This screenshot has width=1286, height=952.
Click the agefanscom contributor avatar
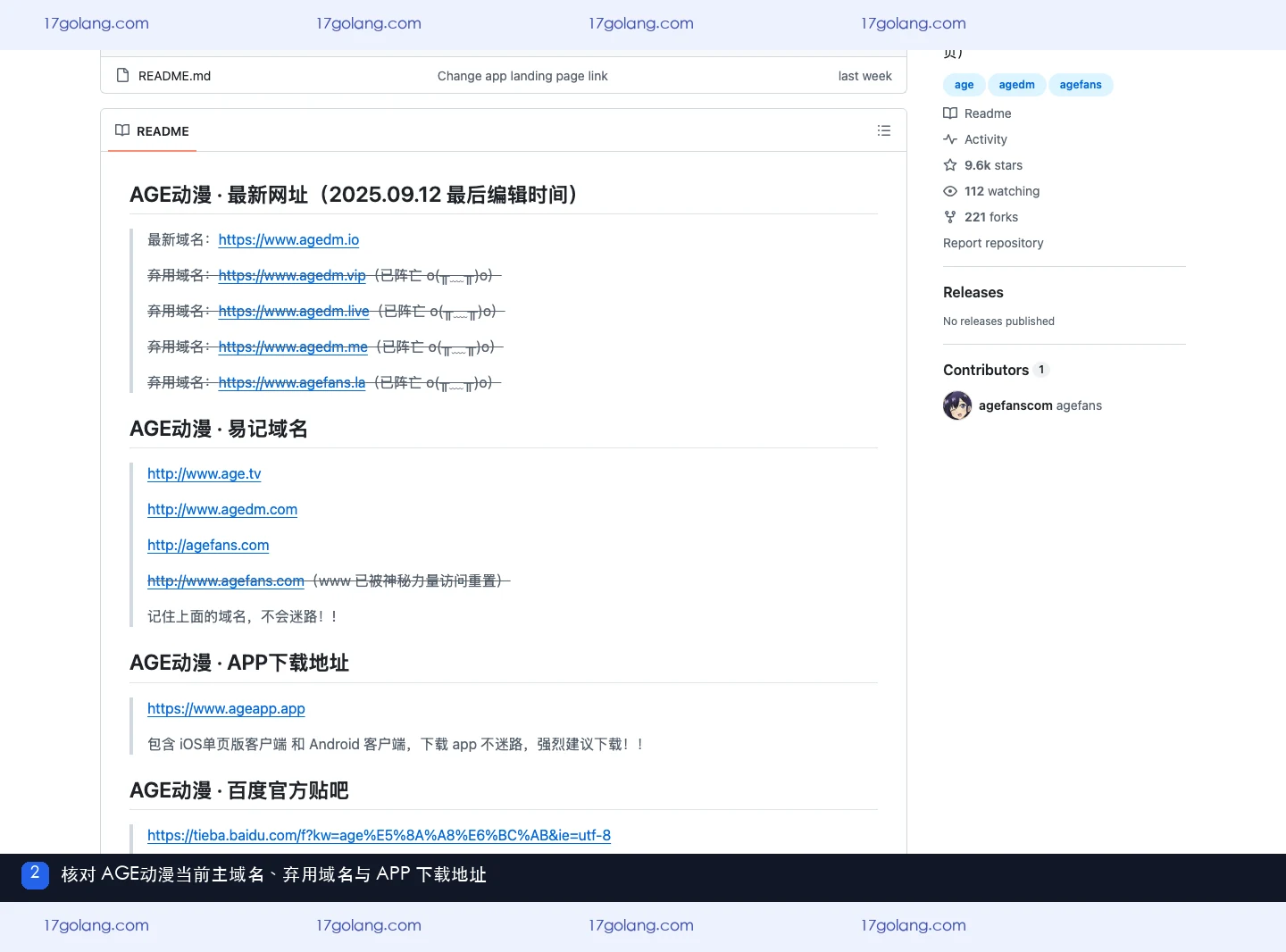click(x=957, y=405)
